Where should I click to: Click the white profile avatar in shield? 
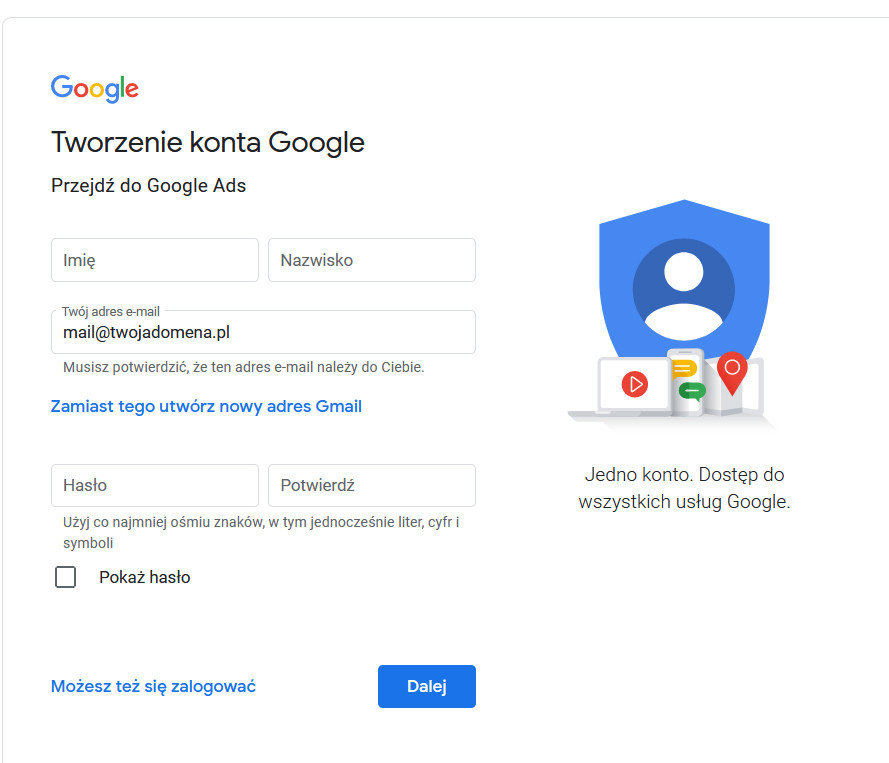pyautogui.click(x=684, y=297)
